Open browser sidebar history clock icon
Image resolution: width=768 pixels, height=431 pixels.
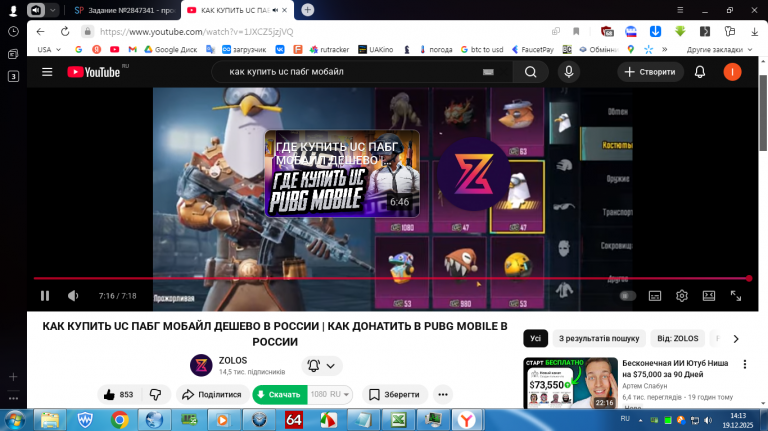coord(13,32)
